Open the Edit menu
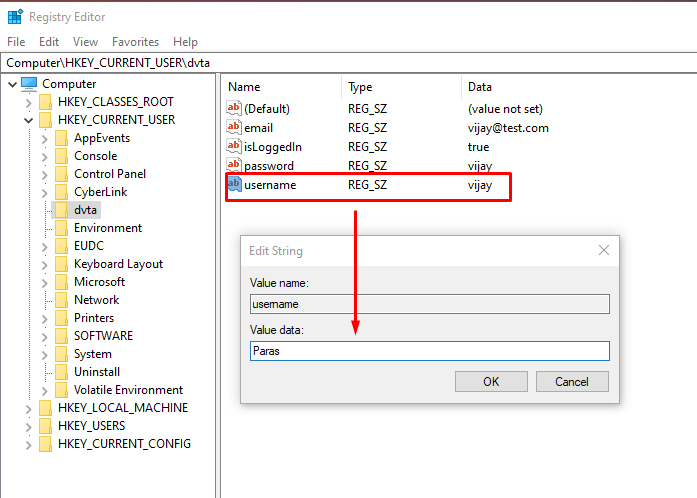 tap(49, 42)
